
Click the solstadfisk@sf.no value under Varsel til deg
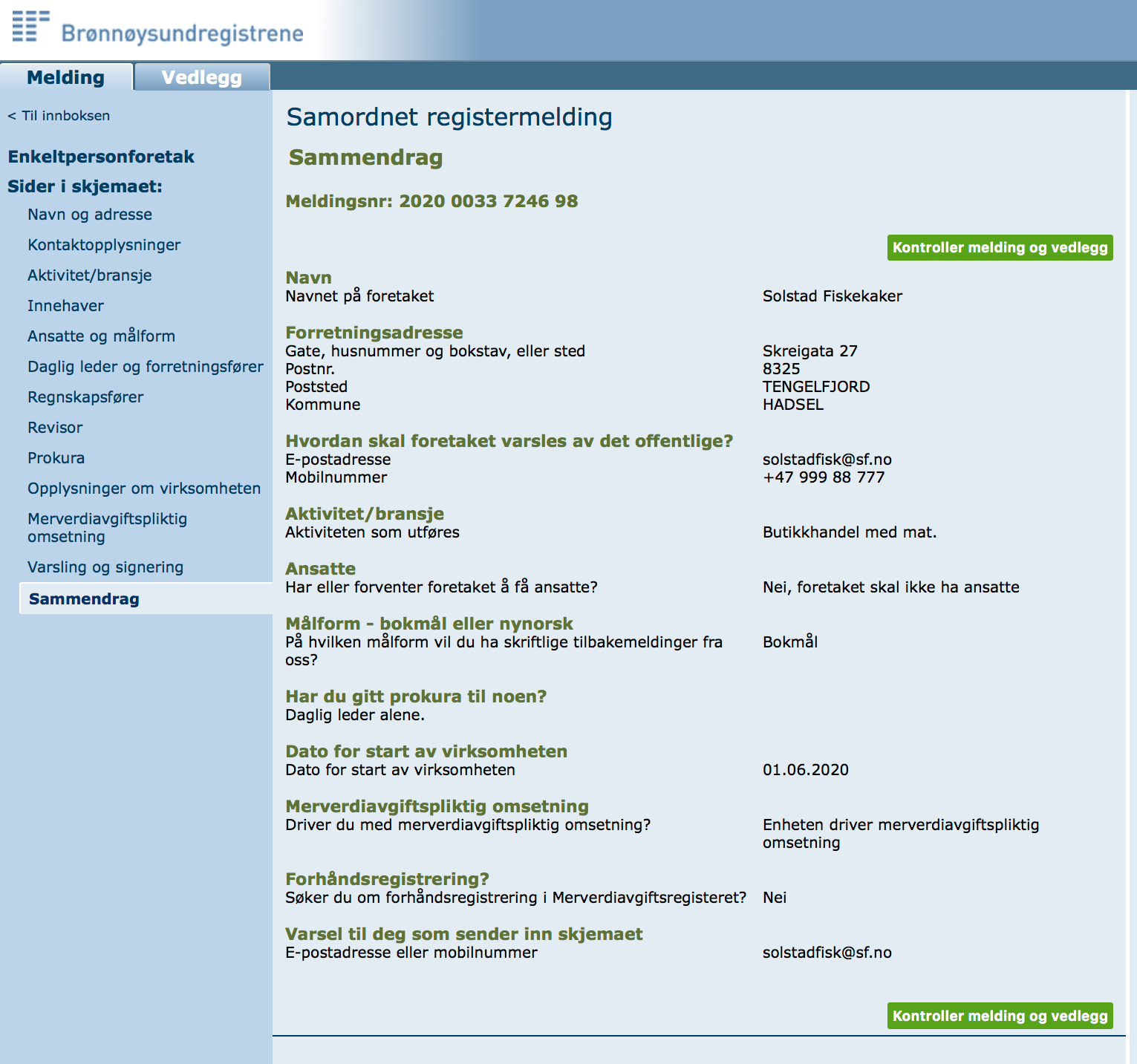[x=827, y=953]
